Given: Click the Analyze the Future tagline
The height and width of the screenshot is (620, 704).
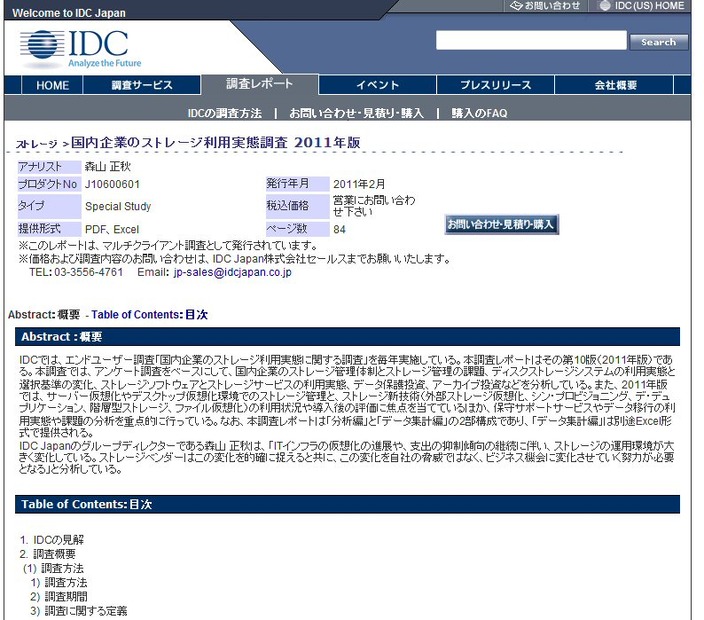Looking at the screenshot, I should [x=105, y=63].
